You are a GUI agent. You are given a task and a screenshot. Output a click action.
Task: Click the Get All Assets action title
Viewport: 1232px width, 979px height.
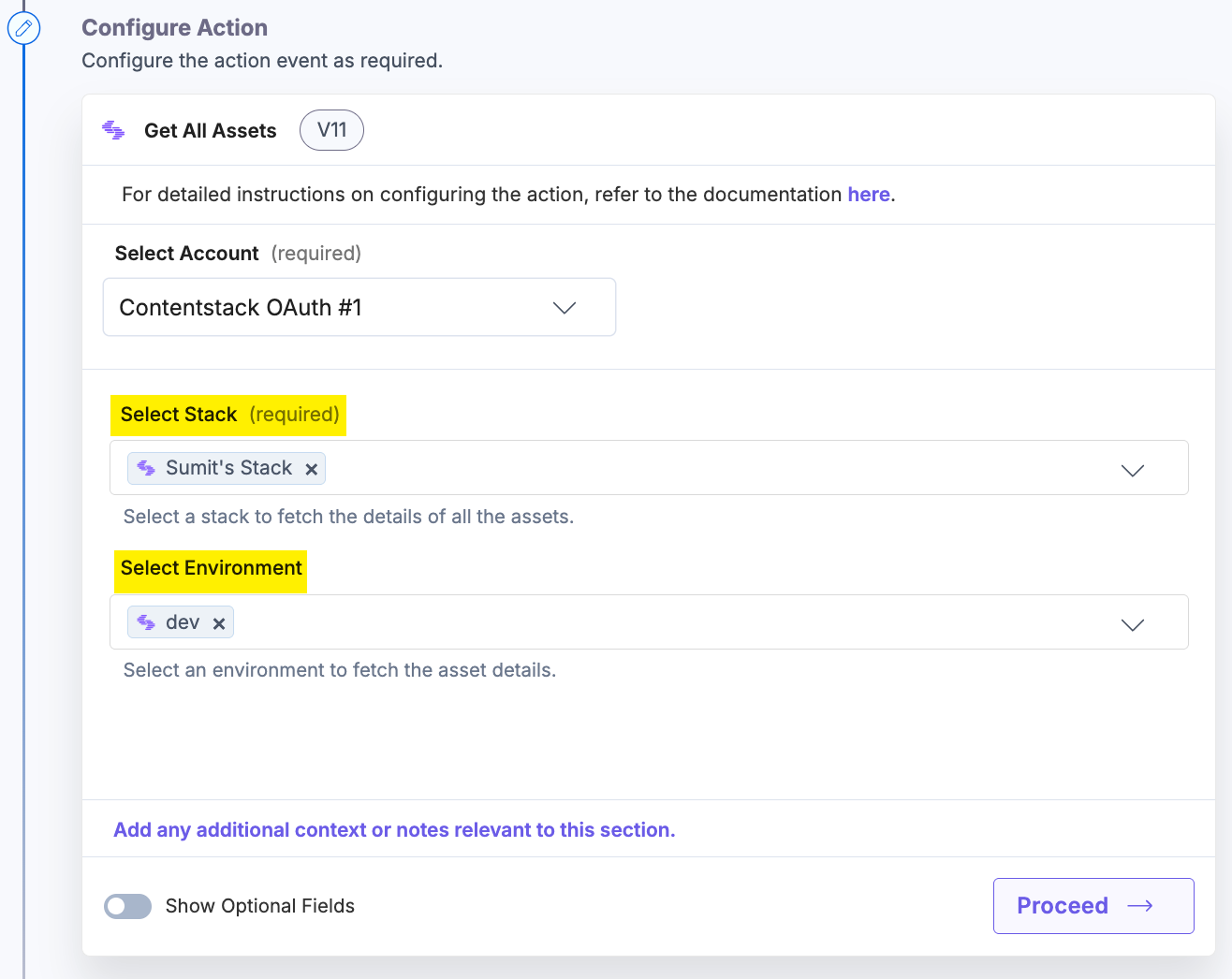(210, 131)
